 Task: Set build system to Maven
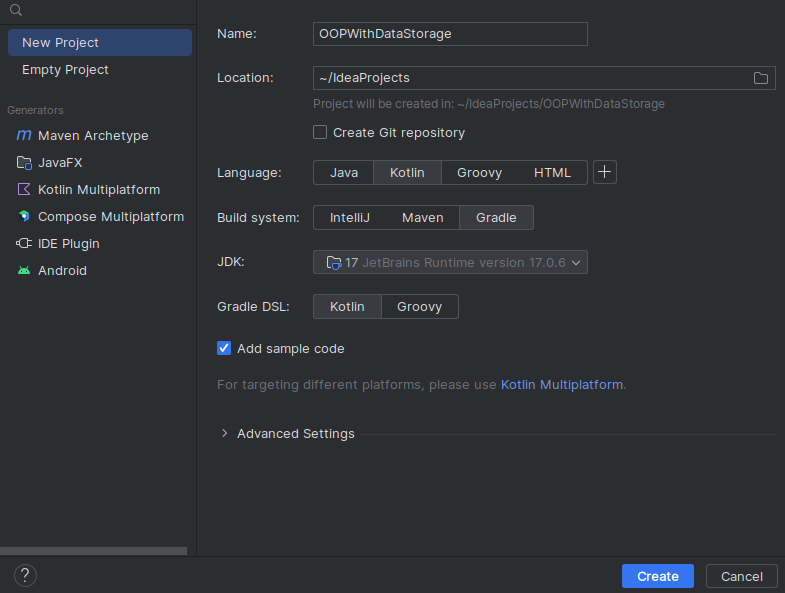423,218
